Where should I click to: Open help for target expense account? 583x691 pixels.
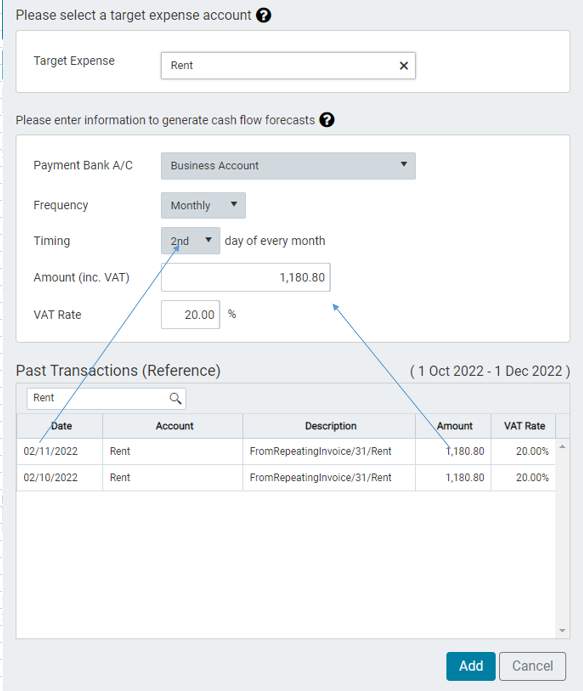pos(264,15)
